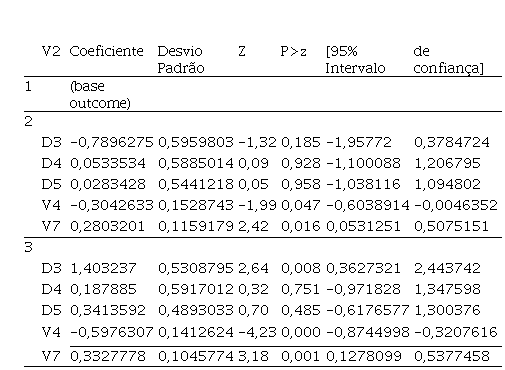Click coefficient value -0,7896275

[x=112, y=142]
